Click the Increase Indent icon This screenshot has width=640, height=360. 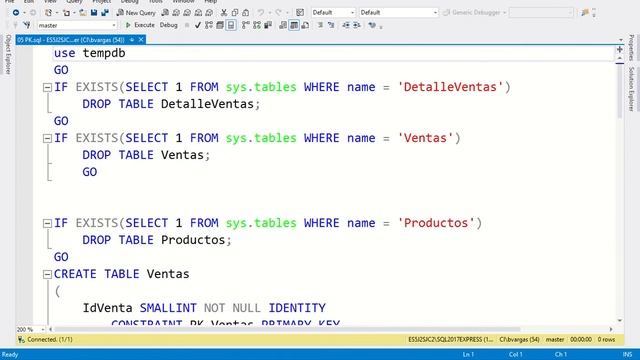pos(356,25)
